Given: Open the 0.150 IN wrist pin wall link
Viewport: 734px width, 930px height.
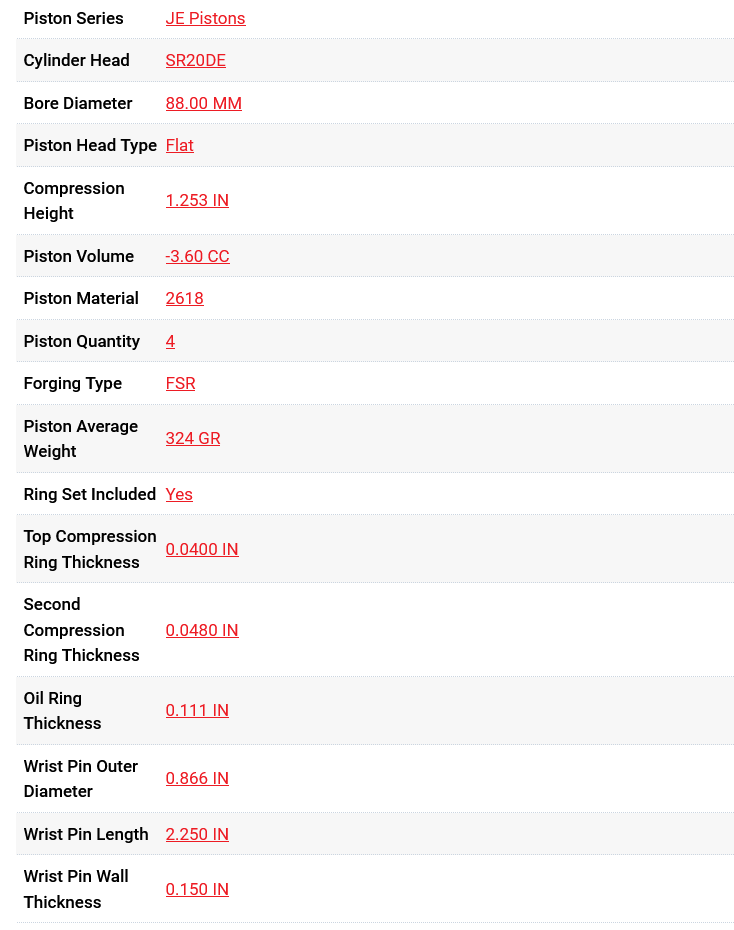Looking at the screenshot, I should point(197,889).
